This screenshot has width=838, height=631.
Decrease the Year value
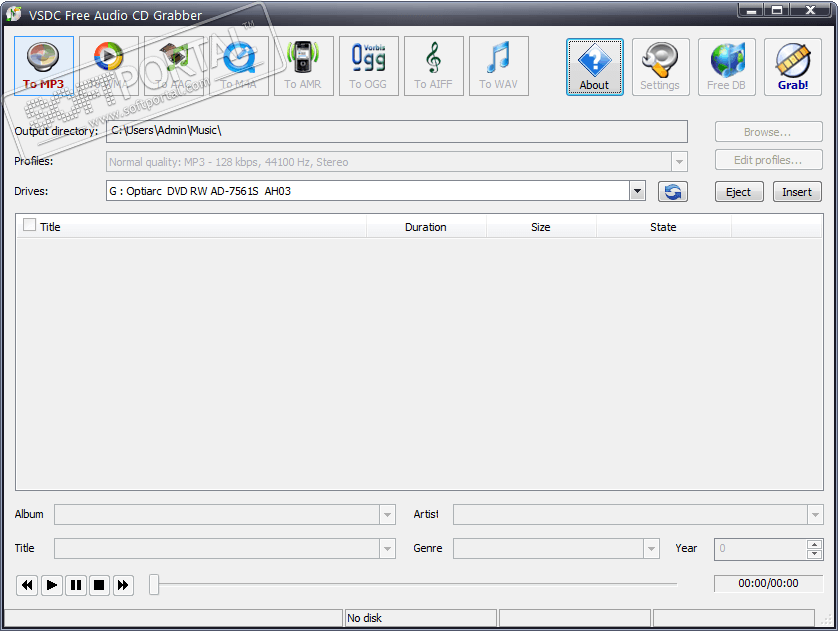[x=814, y=554]
